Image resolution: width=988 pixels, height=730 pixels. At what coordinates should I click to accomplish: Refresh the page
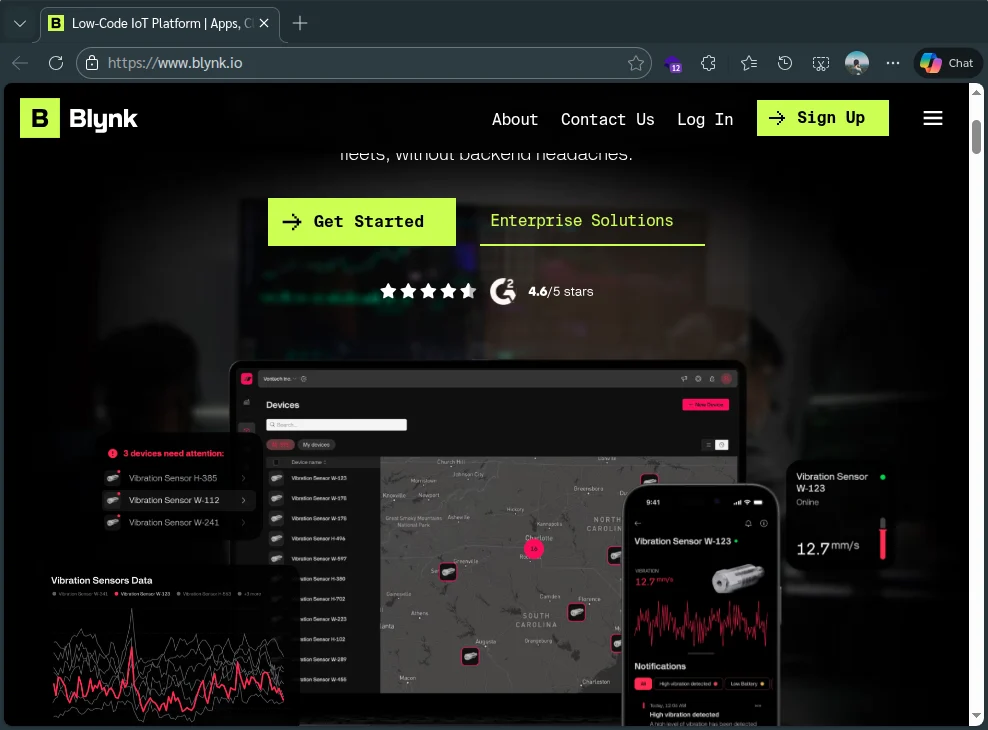[56, 63]
